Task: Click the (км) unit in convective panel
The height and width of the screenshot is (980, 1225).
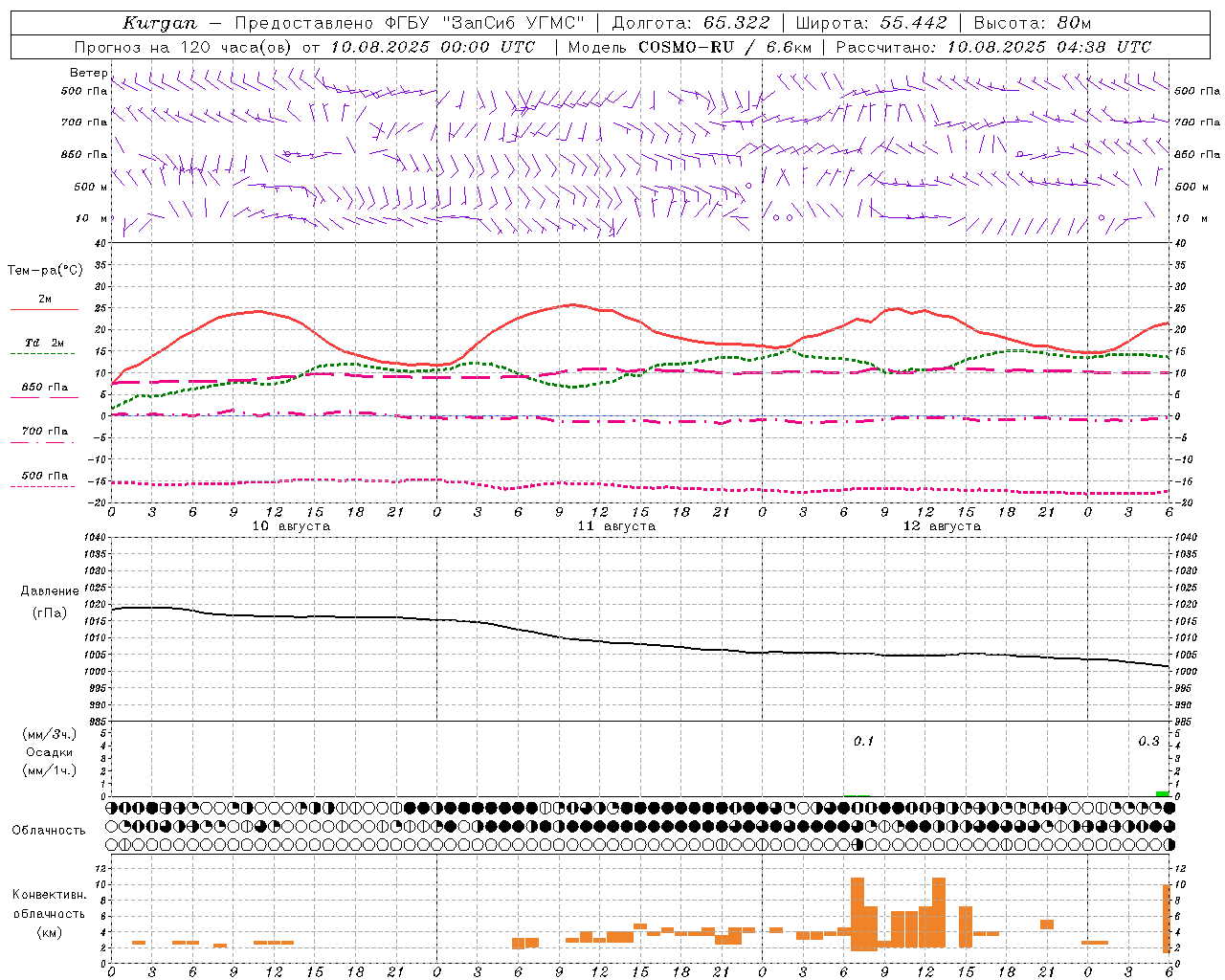Action: [50, 932]
